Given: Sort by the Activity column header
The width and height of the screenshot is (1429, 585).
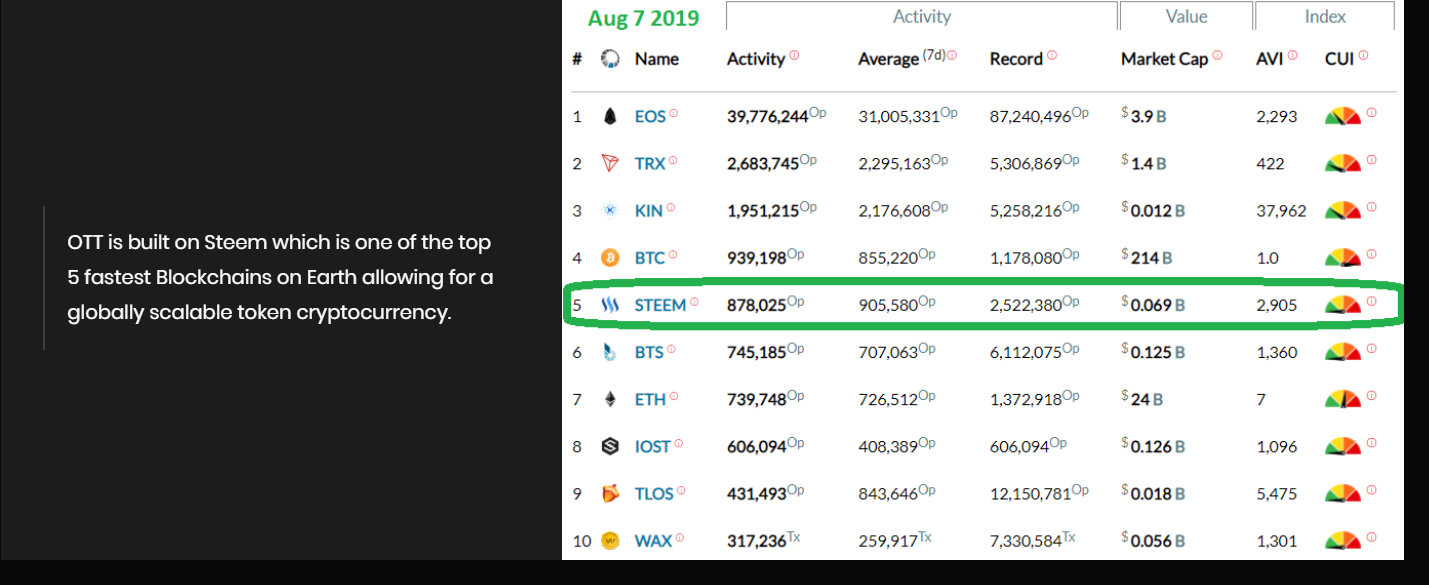Looking at the screenshot, I should [756, 59].
